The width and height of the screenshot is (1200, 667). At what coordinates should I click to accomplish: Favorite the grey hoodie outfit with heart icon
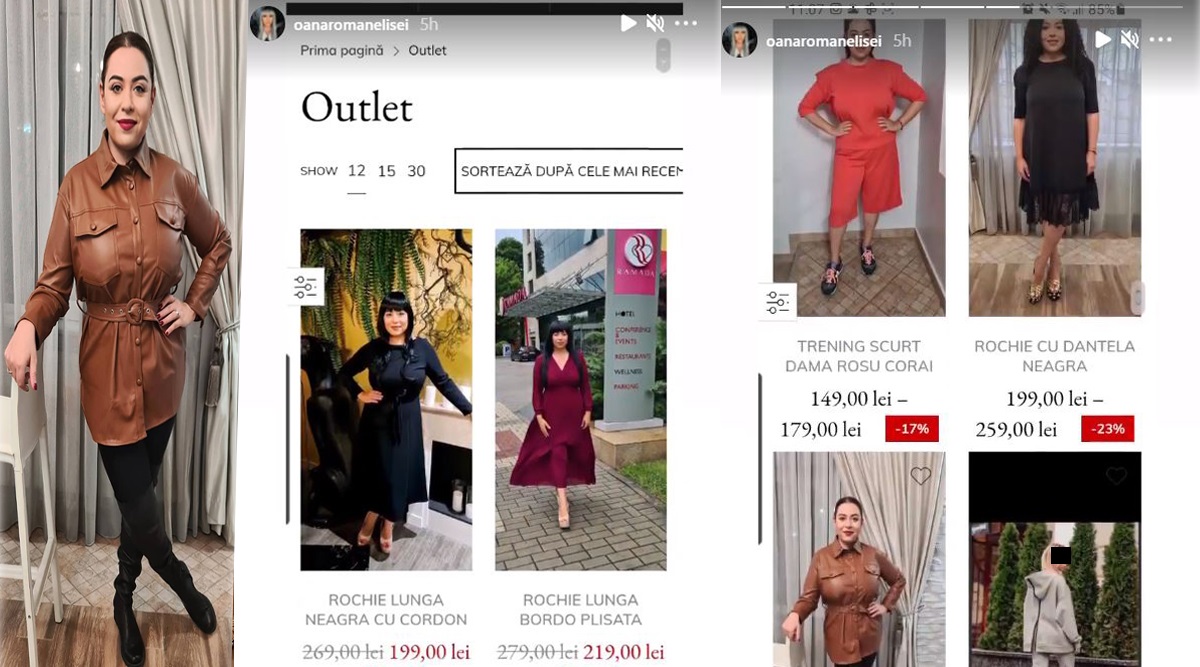pos(1116,476)
